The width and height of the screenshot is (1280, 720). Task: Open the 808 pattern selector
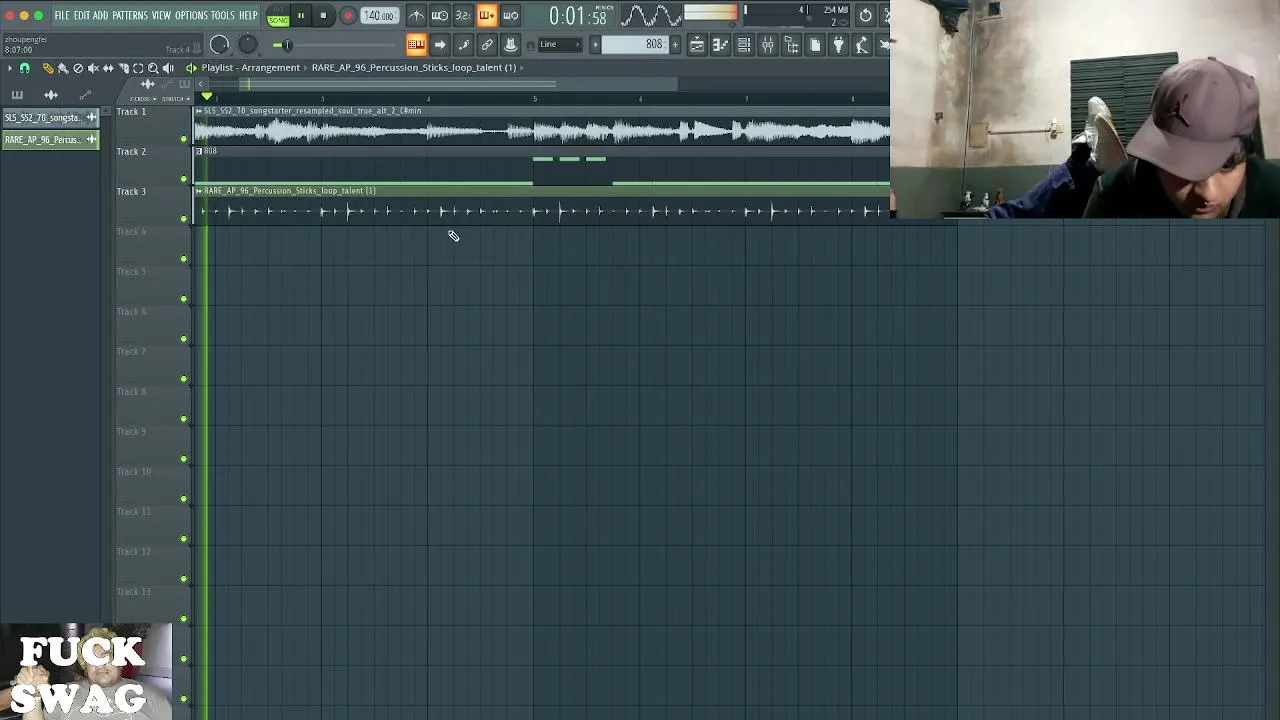coord(635,44)
